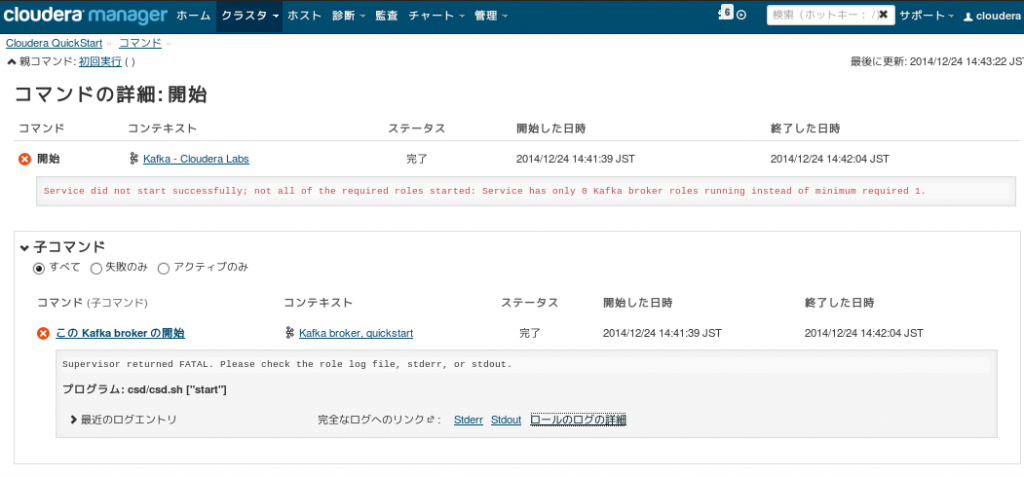Click the コマンドの詳細: 開始 heading
Image resolution: width=1024 pixels, height=477 pixels.
[x=110, y=95]
